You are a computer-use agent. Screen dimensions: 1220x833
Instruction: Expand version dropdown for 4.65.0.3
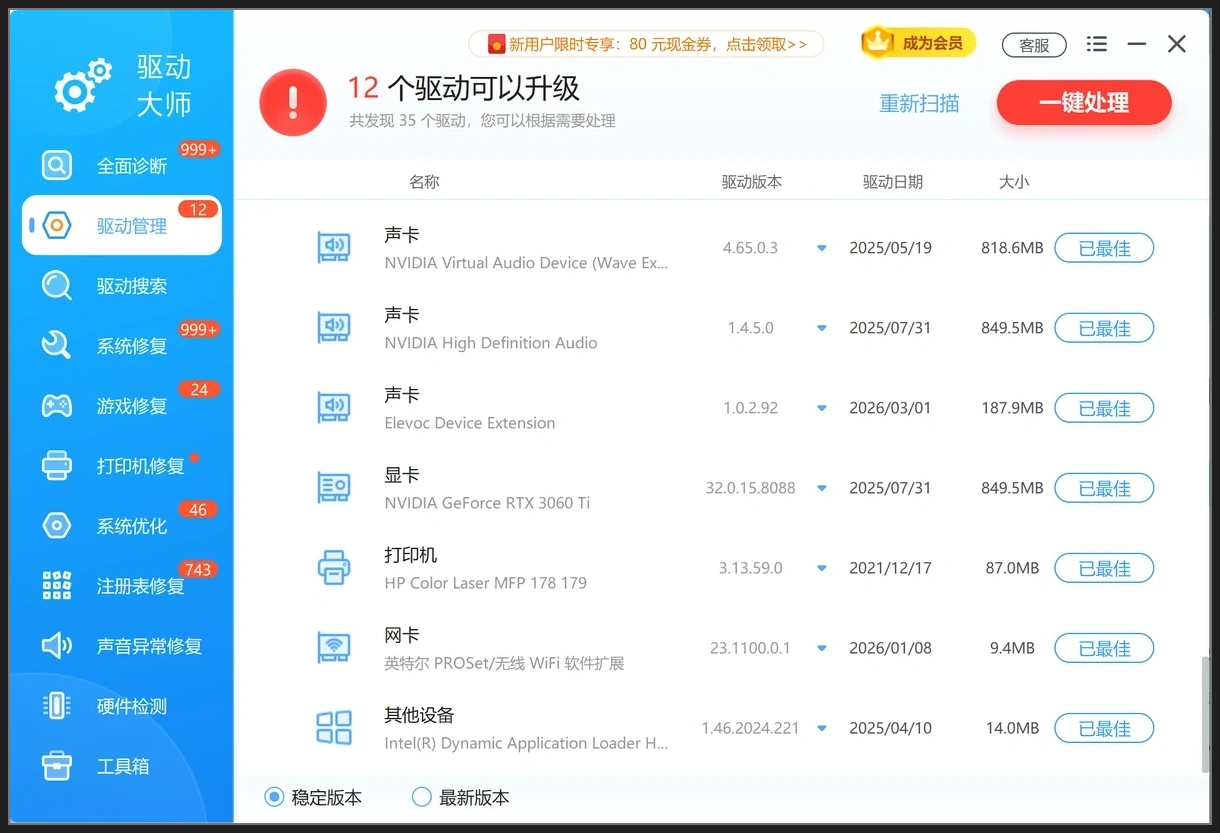822,248
